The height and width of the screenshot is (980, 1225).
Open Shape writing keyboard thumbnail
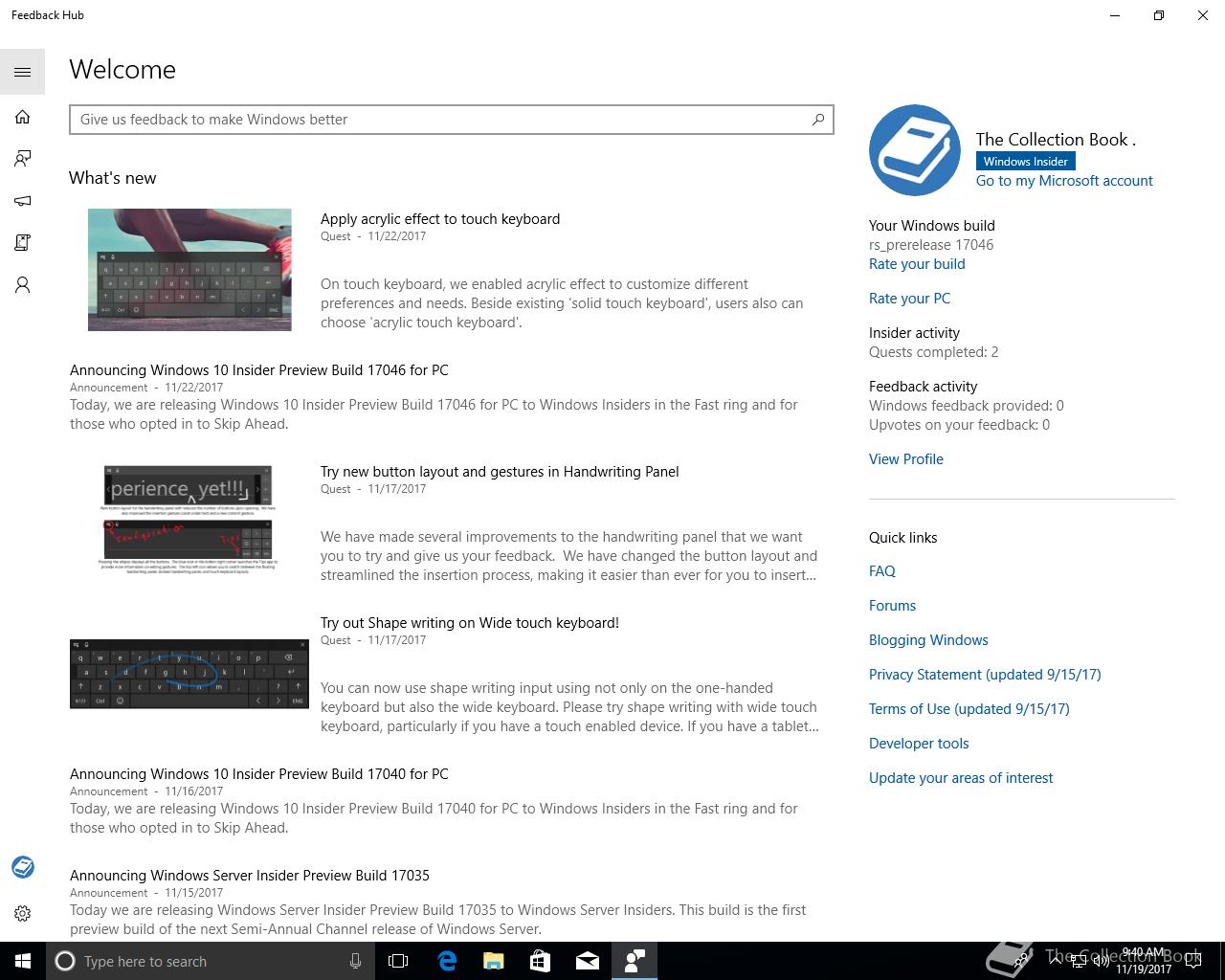point(189,674)
